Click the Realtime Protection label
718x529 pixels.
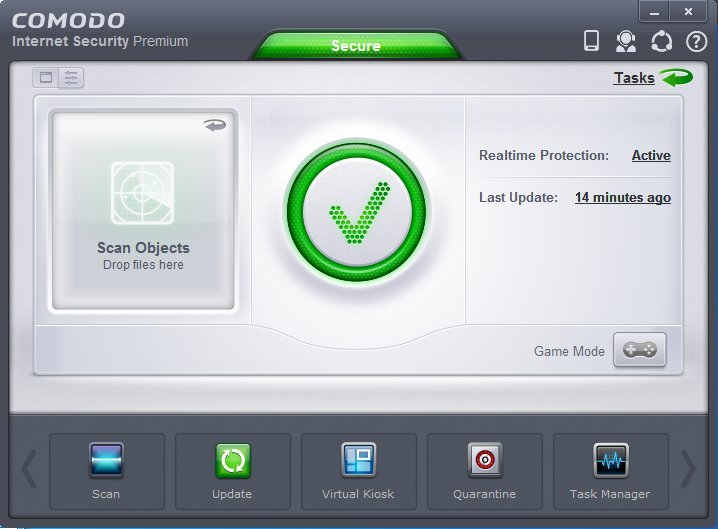point(544,155)
